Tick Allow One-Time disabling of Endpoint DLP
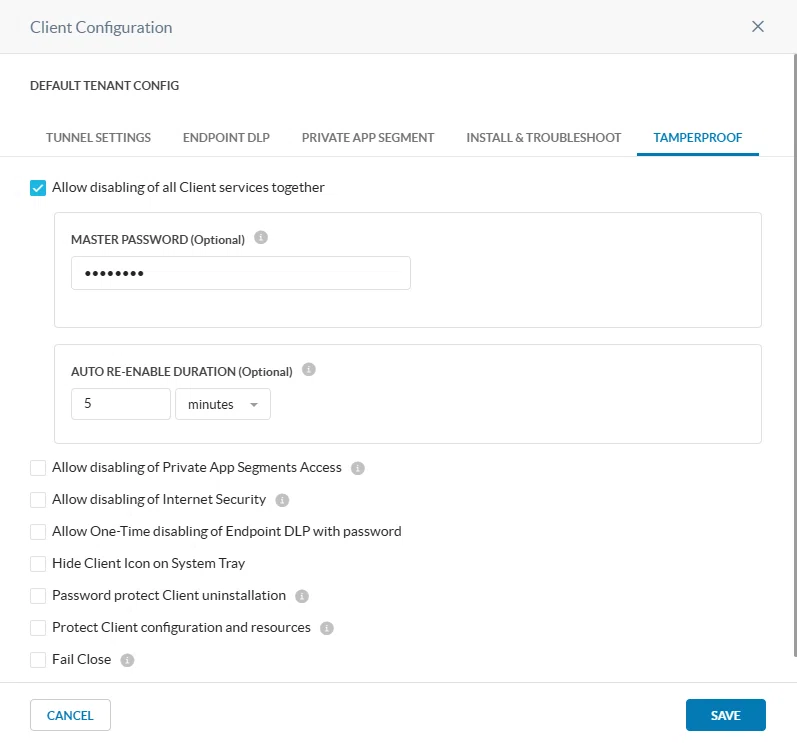Image resolution: width=797 pixels, height=743 pixels. pyautogui.click(x=38, y=532)
